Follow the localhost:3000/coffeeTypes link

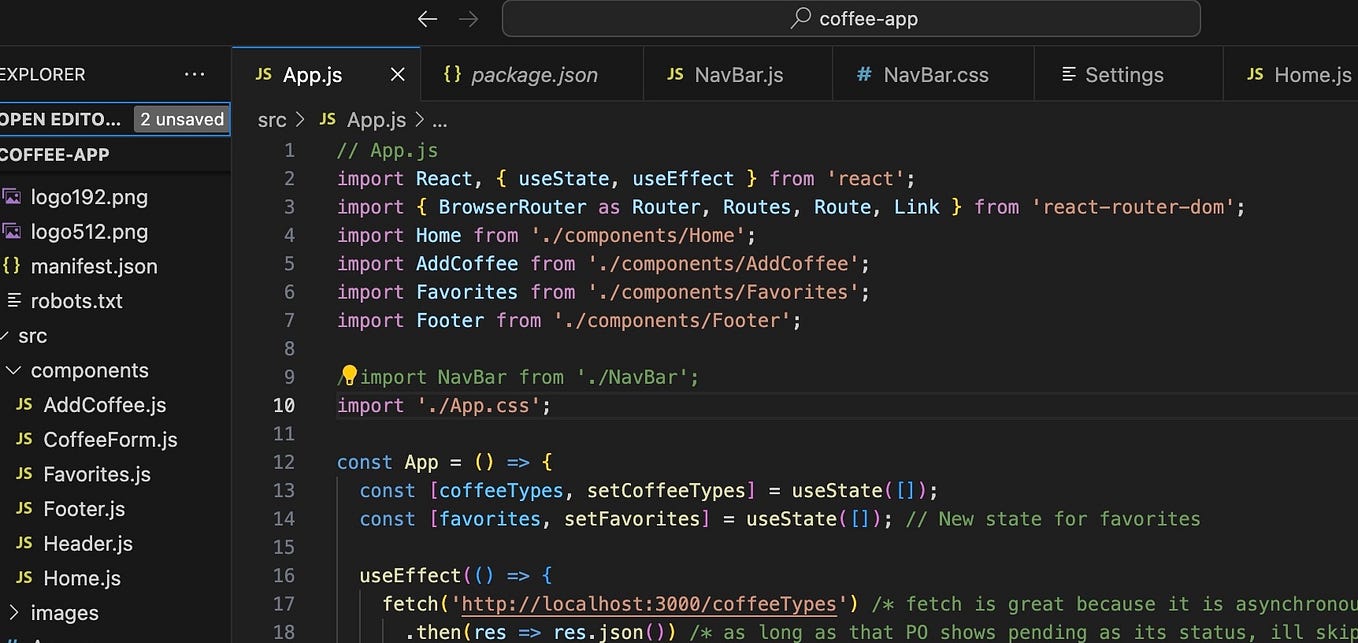pos(648,604)
